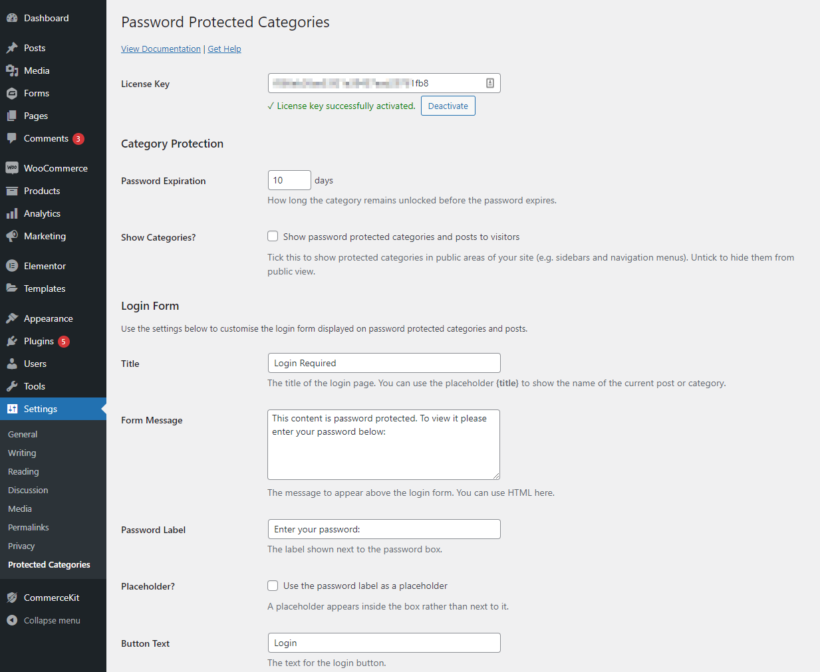Screen dimensions: 820x672
Task: Click the Dashboard gauge icon
Action: 12,18
